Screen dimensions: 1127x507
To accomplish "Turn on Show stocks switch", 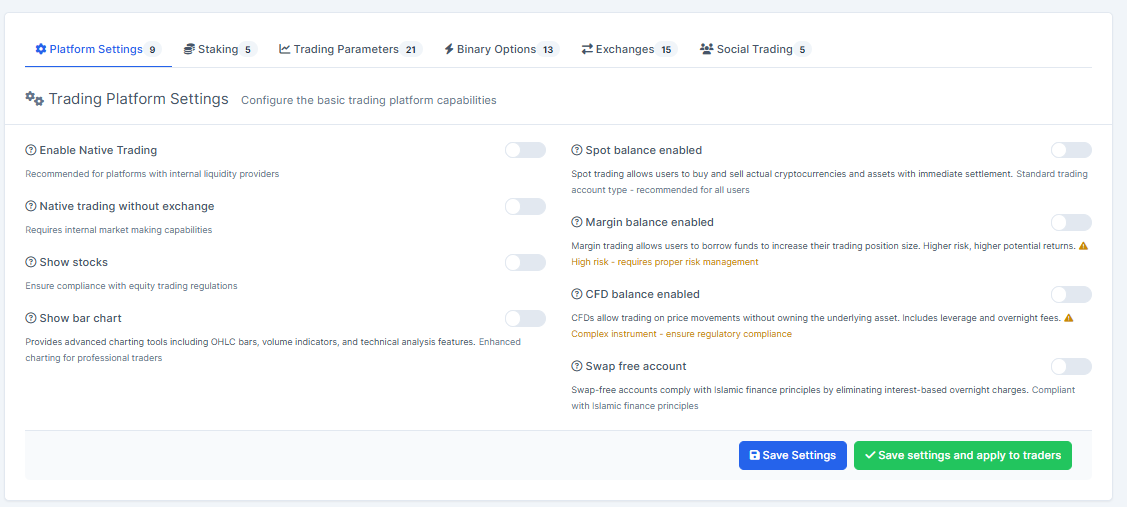I will [525, 262].
